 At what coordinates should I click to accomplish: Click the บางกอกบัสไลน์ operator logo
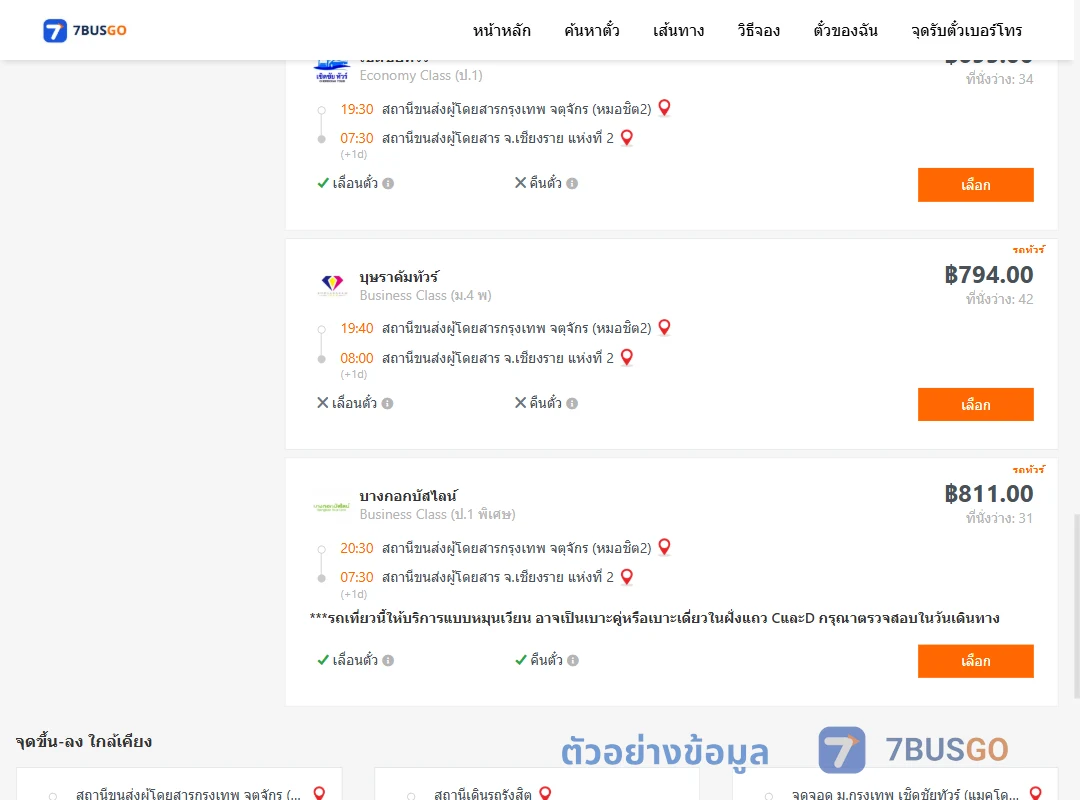(331, 506)
